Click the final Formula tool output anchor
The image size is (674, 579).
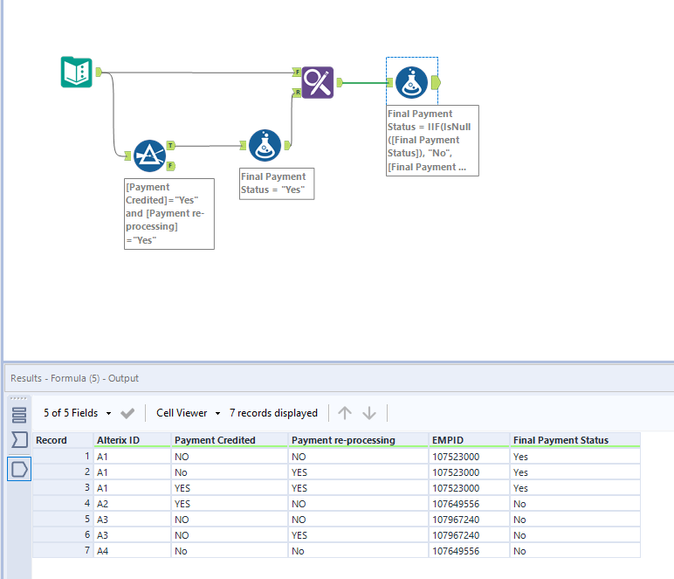[x=435, y=83]
